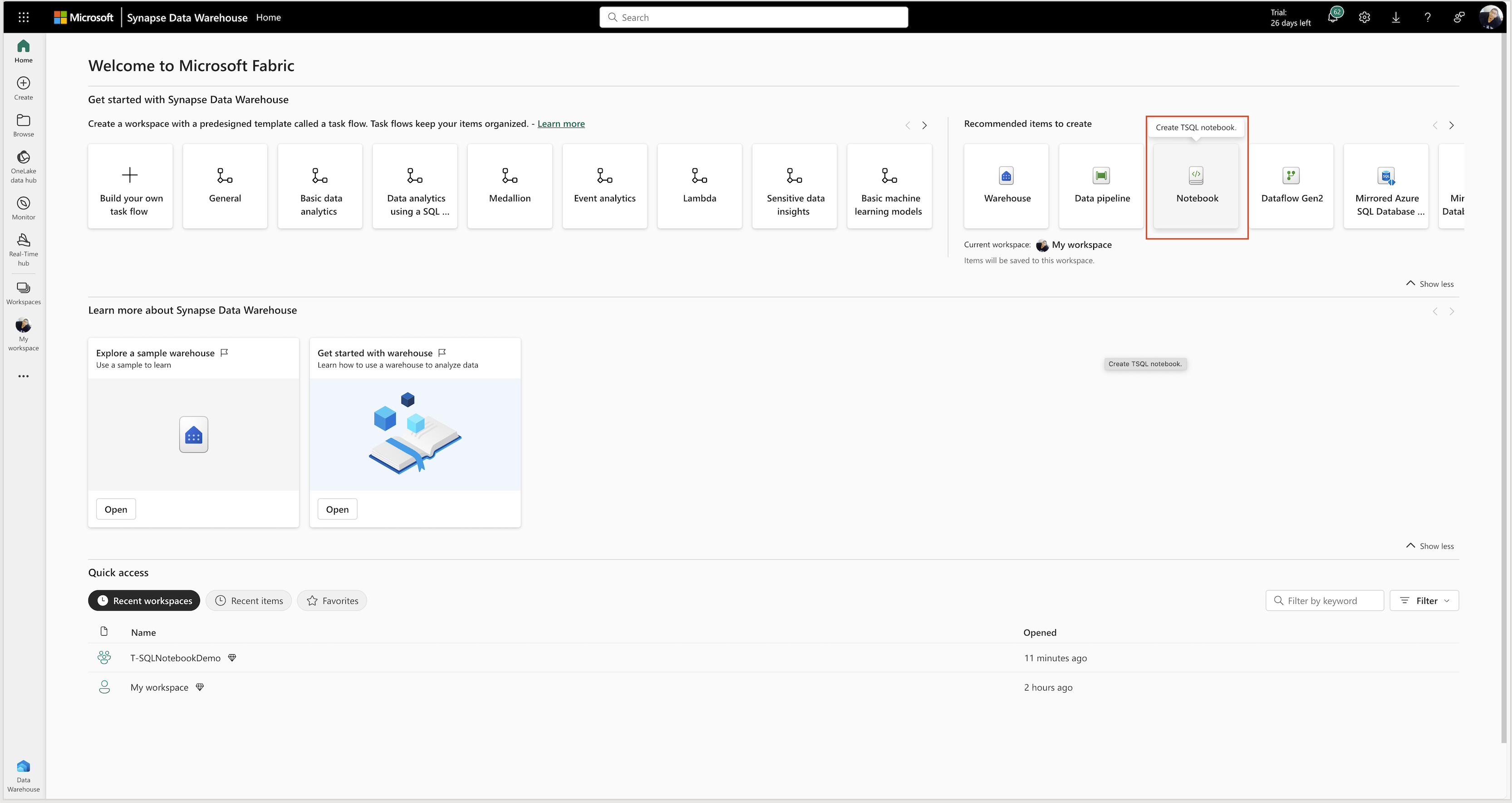Viewport: 1512px width, 803px height.
Task: Create a new Dataflow Gen2 item
Action: tap(1291, 186)
